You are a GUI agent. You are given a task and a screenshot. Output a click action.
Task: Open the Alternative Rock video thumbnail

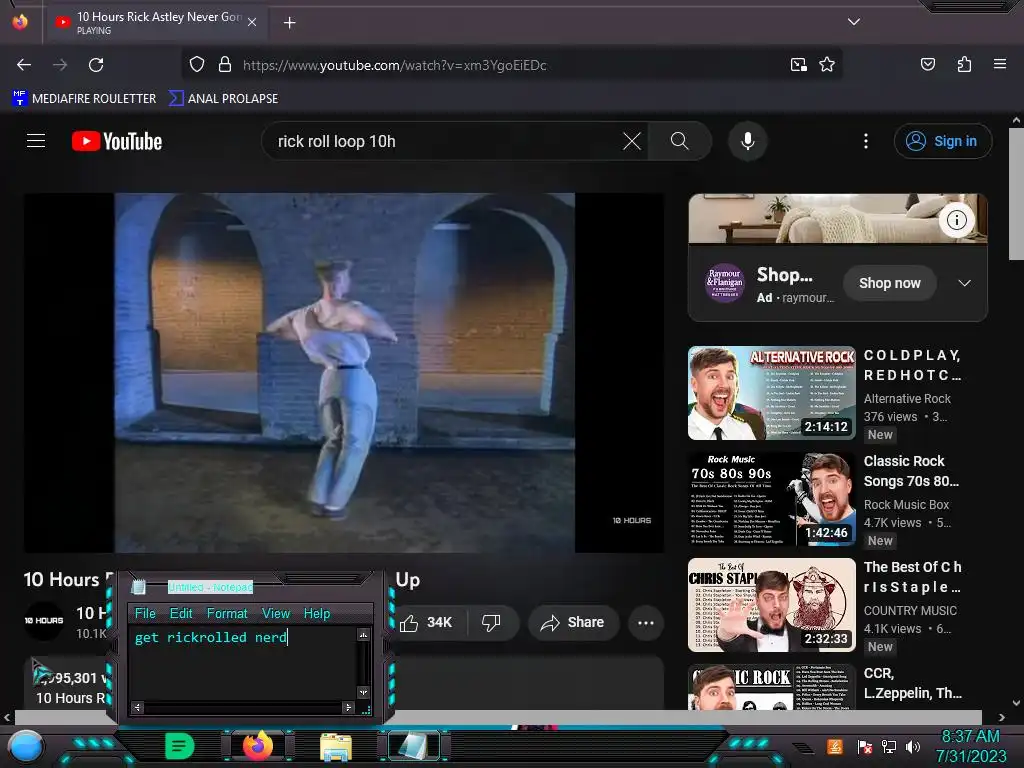click(772, 393)
